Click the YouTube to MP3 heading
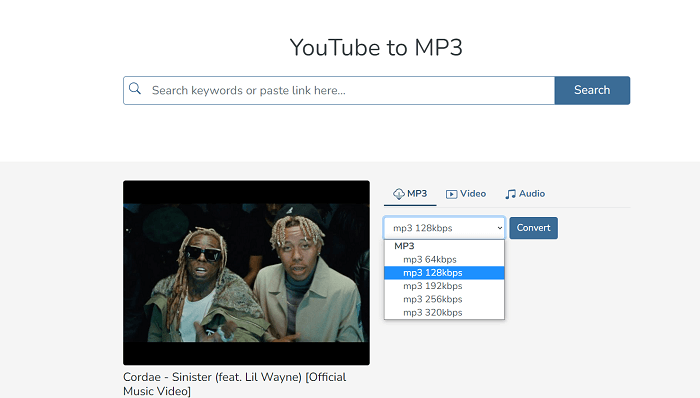This screenshot has width=700, height=398. click(376, 47)
